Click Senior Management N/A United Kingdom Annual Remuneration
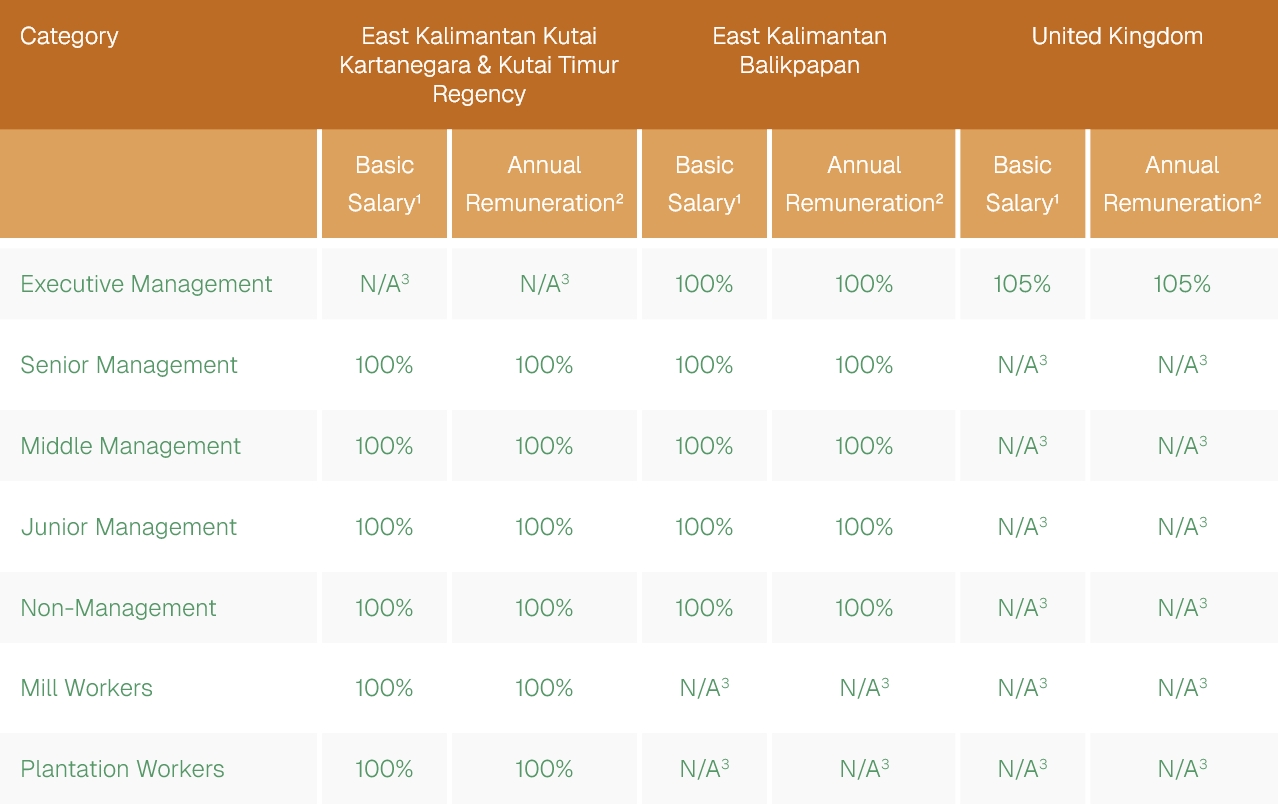 (1182, 365)
